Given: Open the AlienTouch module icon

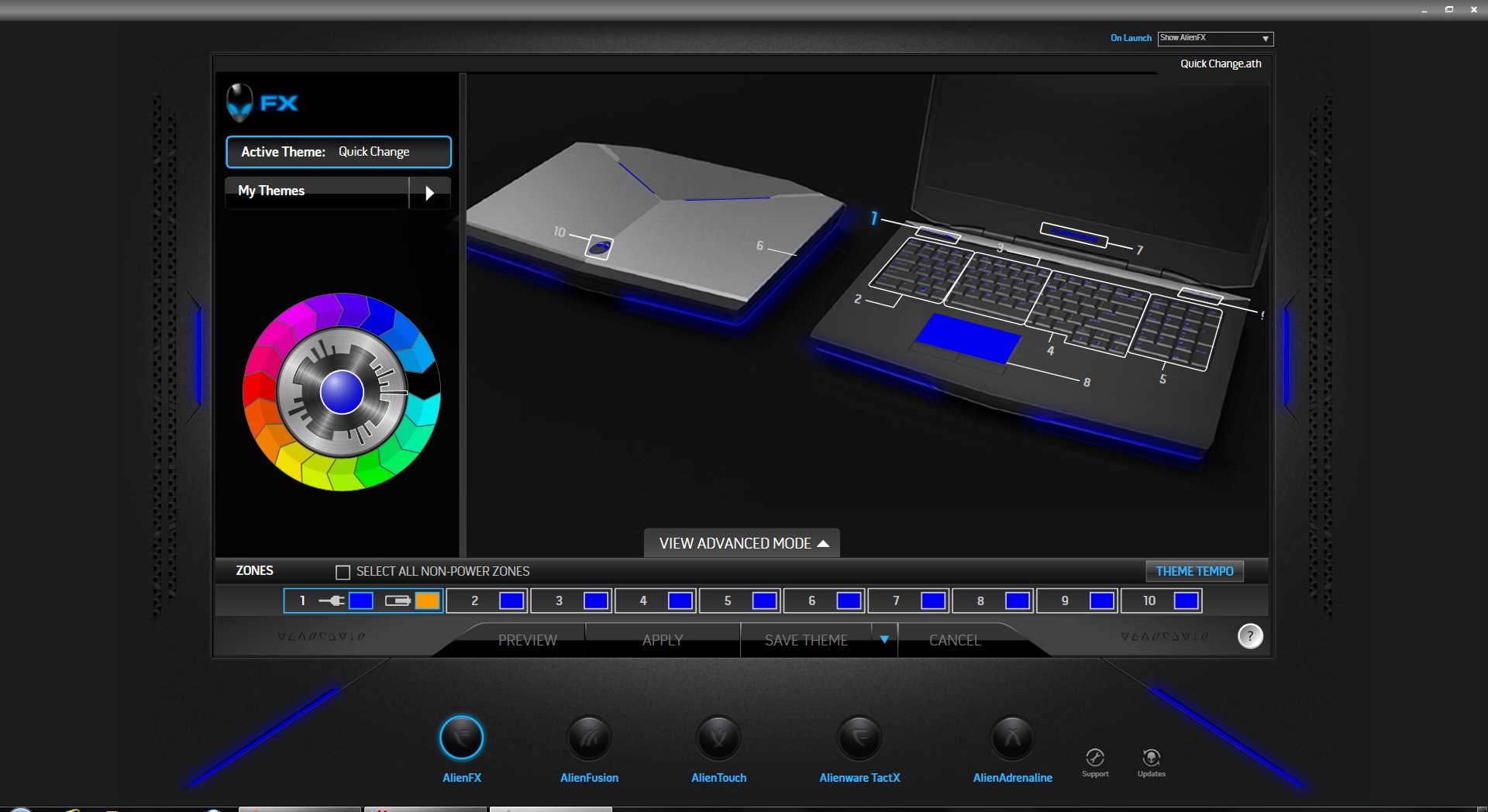Looking at the screenshot, I should [x=718, y=738].
